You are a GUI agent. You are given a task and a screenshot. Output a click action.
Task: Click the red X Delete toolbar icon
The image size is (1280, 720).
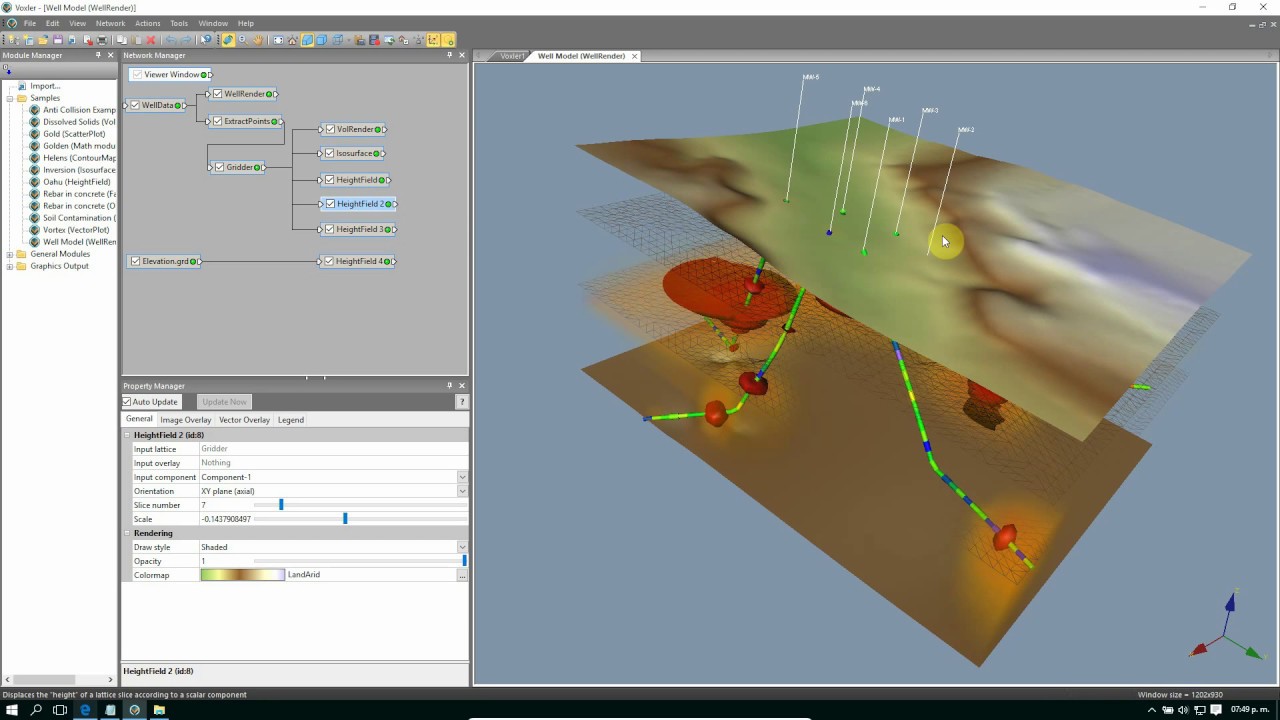[151, 40]
